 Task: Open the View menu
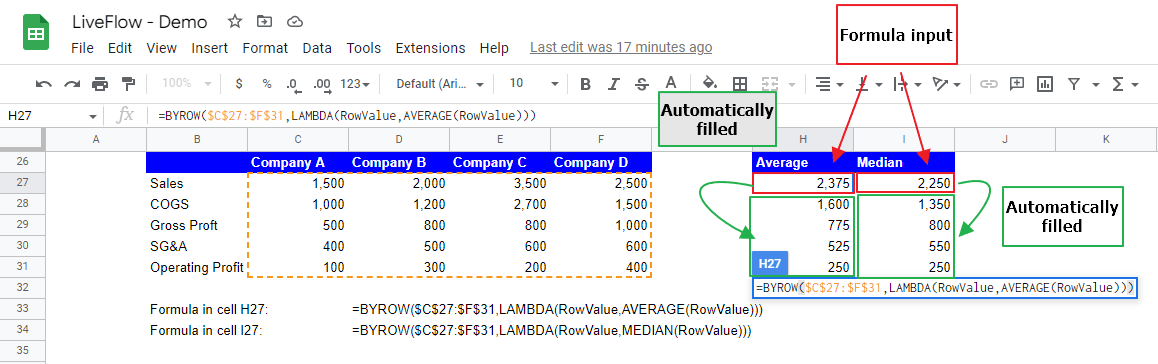tap(162, 48)
